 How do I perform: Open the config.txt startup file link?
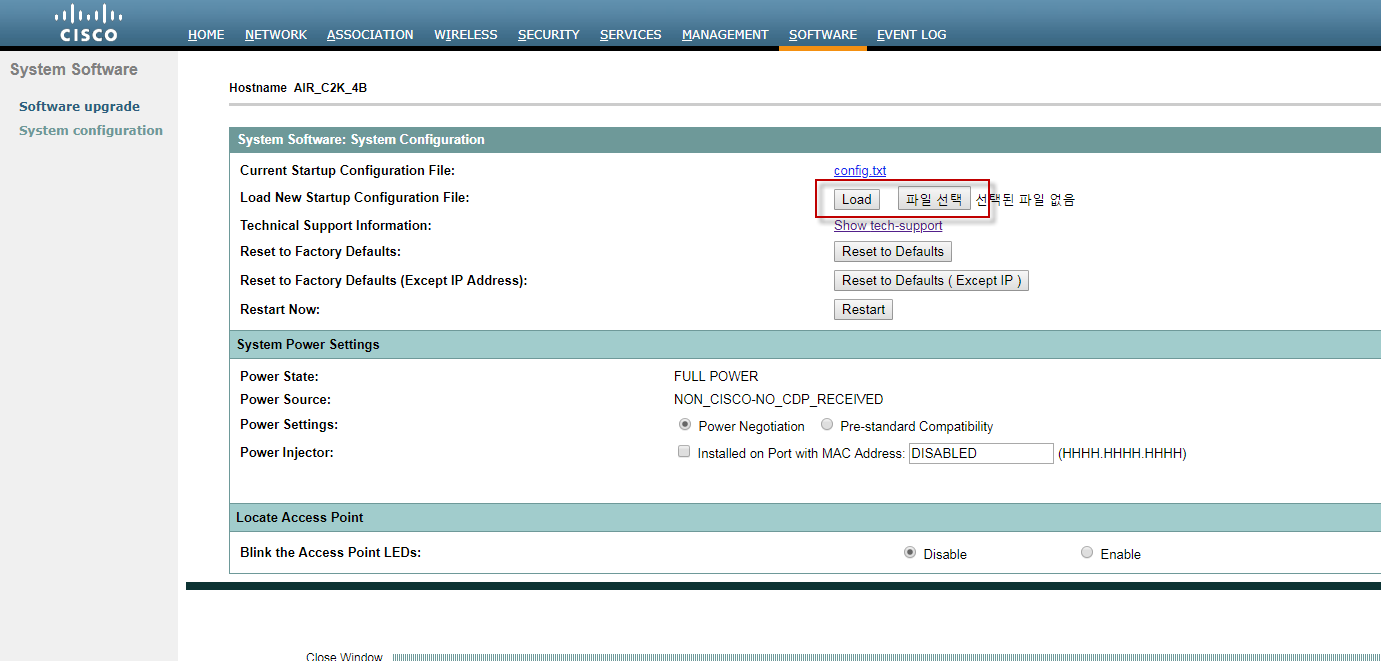coord(860,171)
